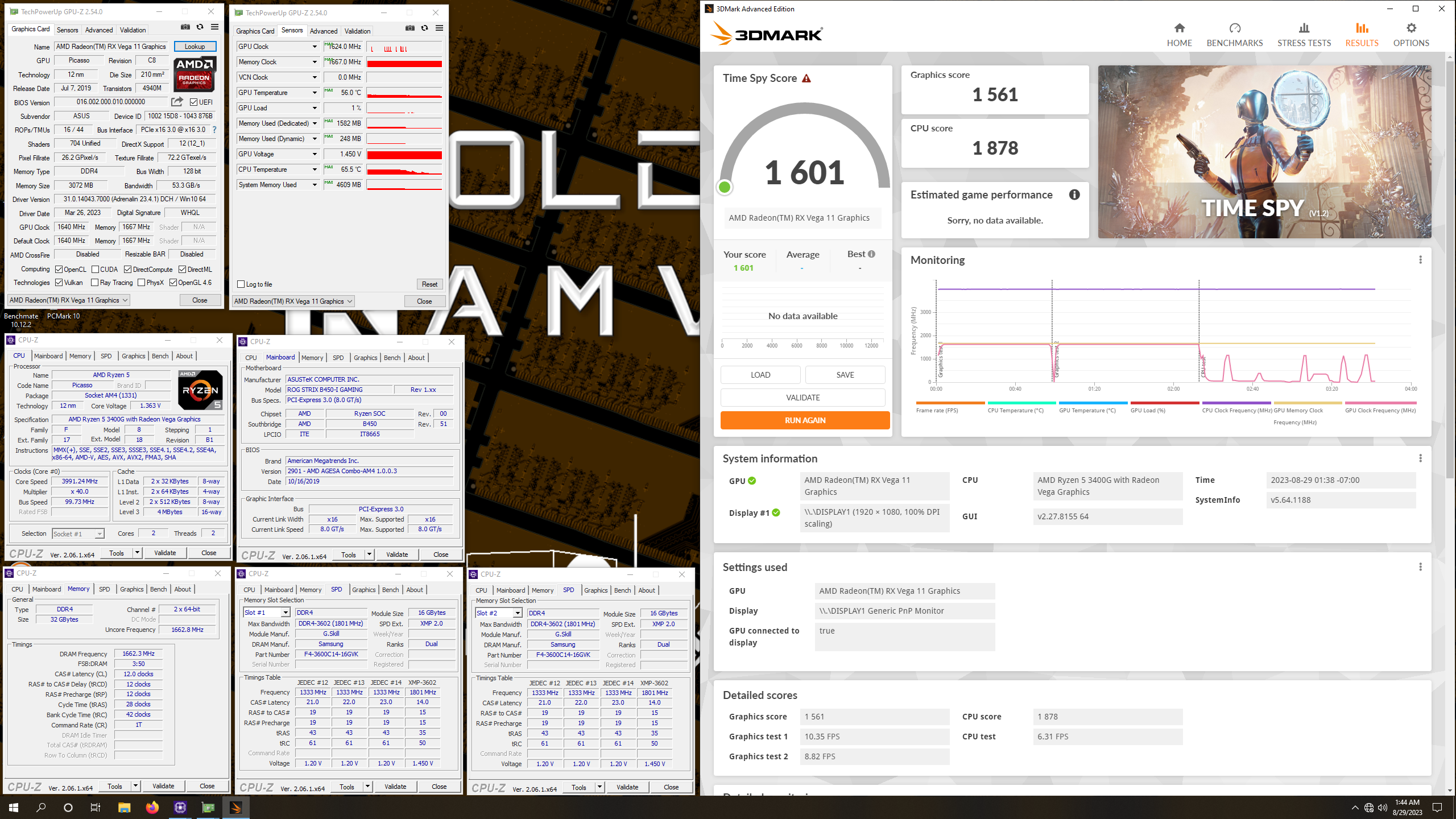Open Slot #1 memory slot dropdown in CPU-Z
The height and width of the screenshot is (819, 1456).
click(267, 613)
